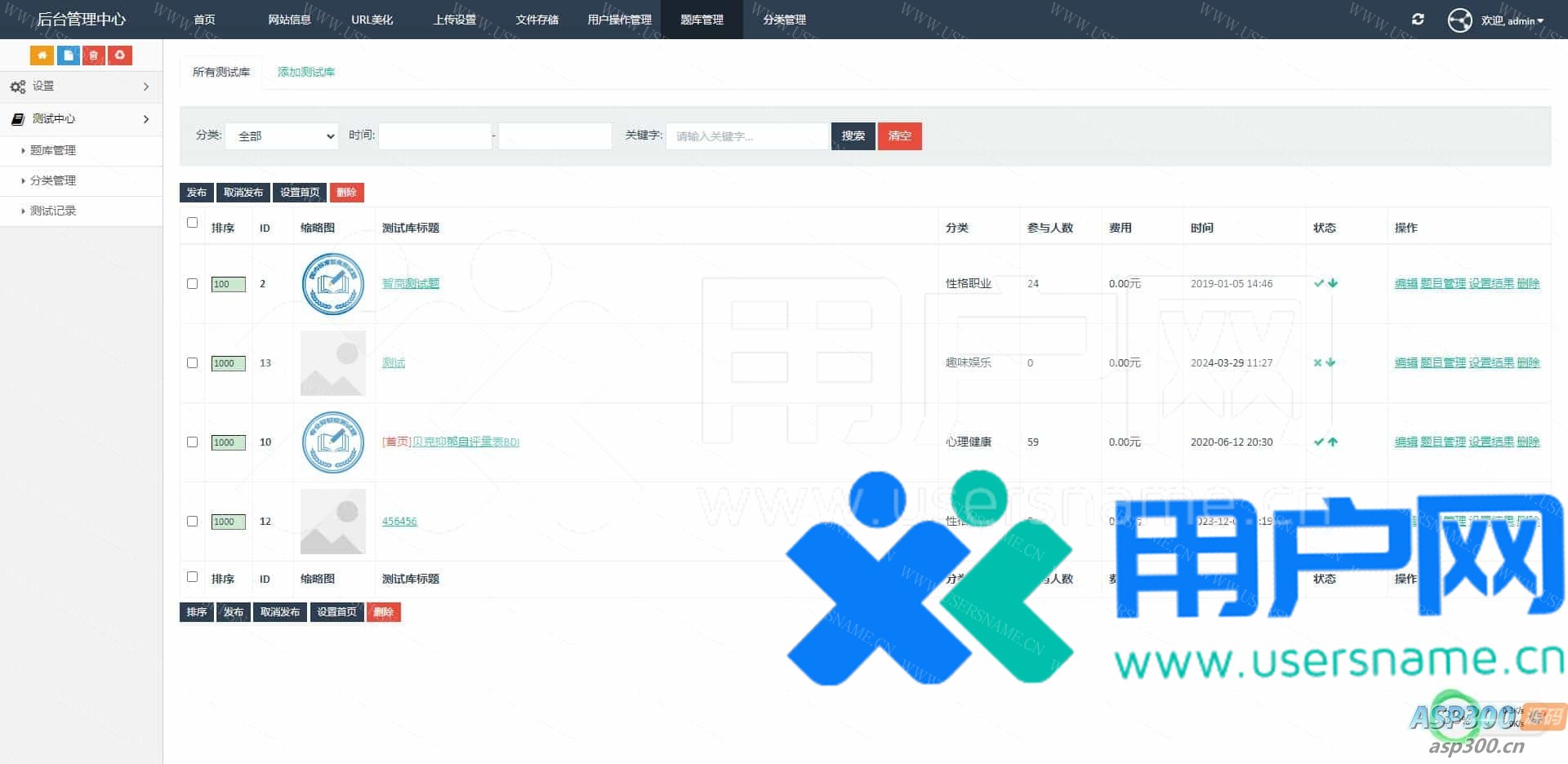Click the orange home icon in sidebar
1568x764 pixels.
click(42, 56)
